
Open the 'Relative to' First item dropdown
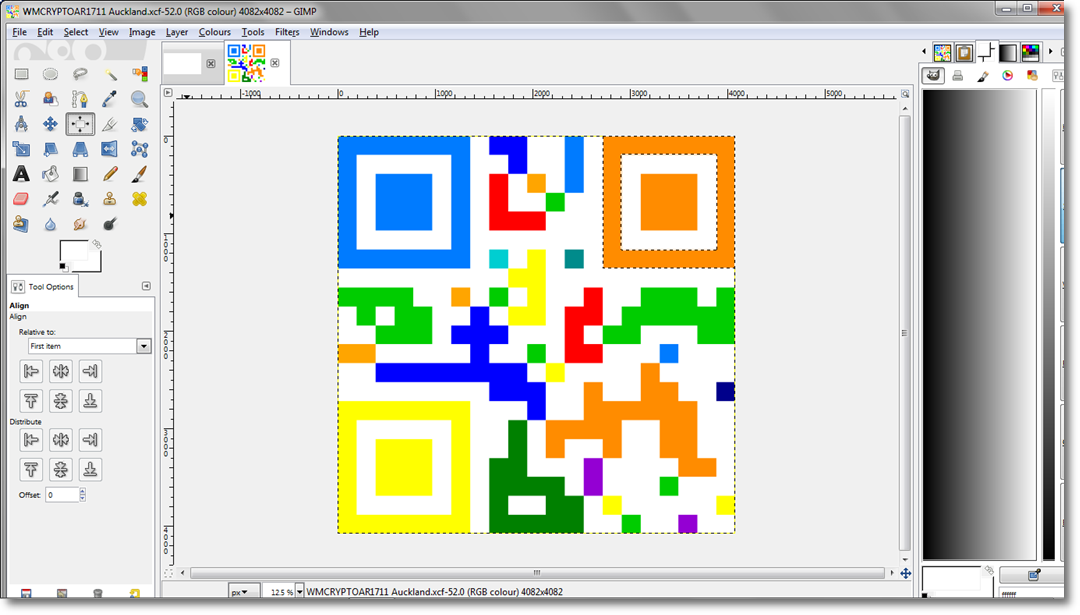pyautogui.click(x=89, y=346)
